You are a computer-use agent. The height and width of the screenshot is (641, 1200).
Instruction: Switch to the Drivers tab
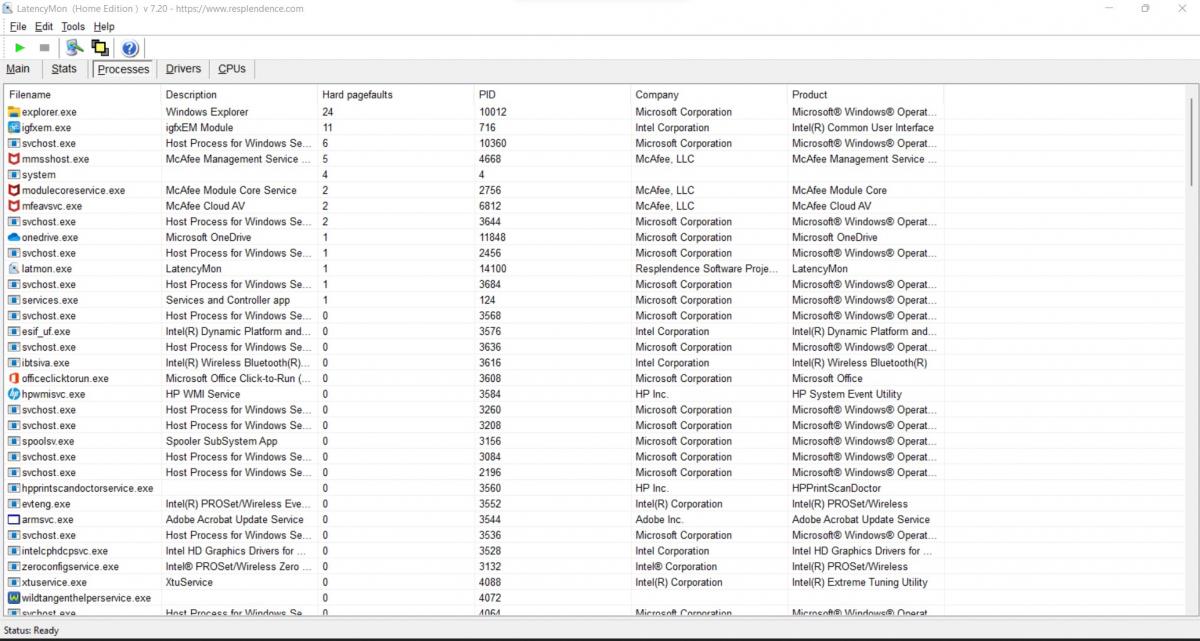(x=183, y=69)
